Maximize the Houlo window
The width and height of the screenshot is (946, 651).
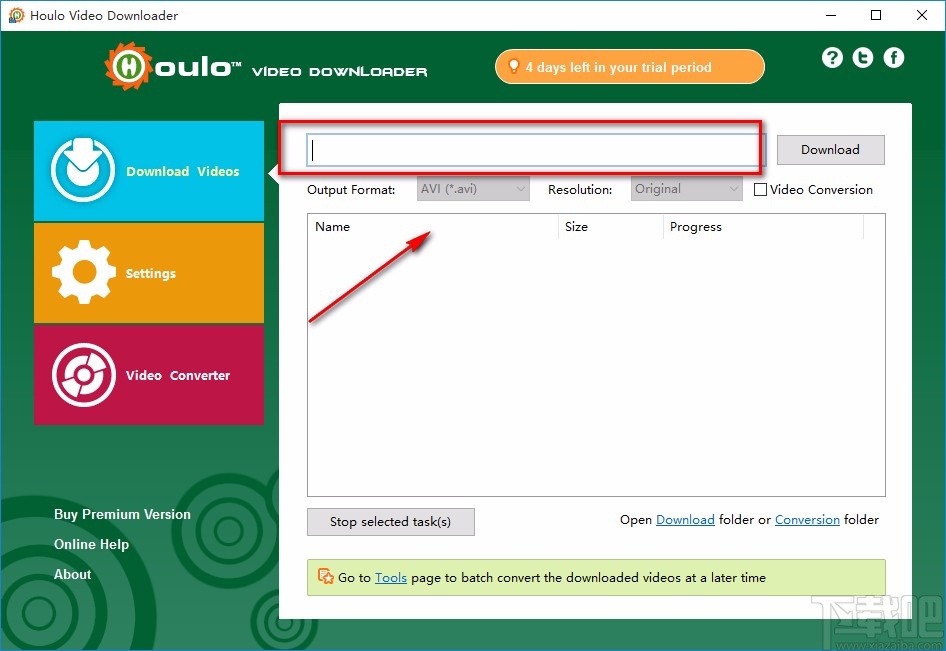(876, 15)
